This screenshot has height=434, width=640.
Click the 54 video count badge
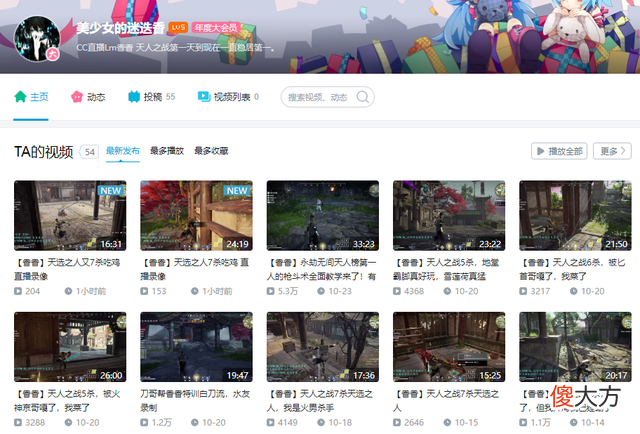89,152
